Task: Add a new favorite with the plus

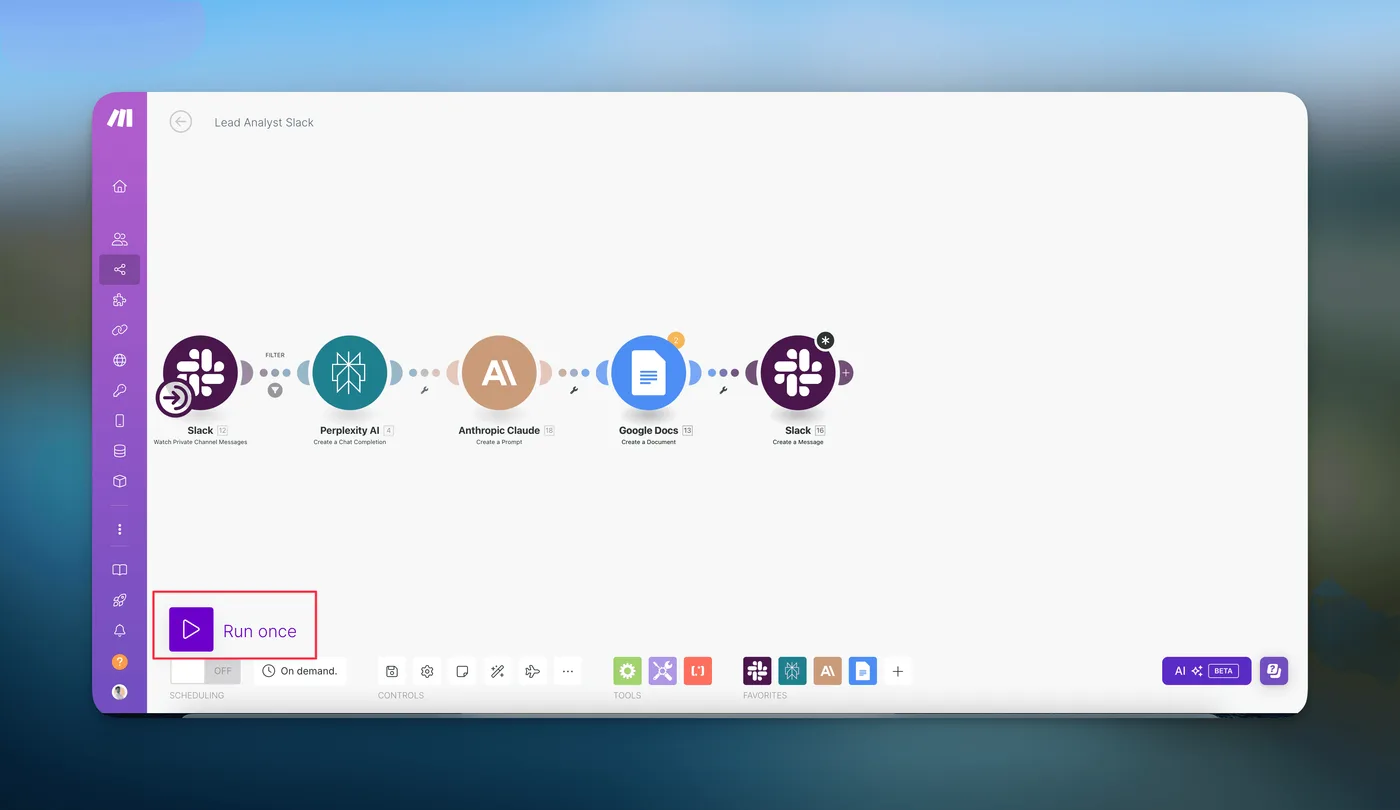Action: (898, 671)
